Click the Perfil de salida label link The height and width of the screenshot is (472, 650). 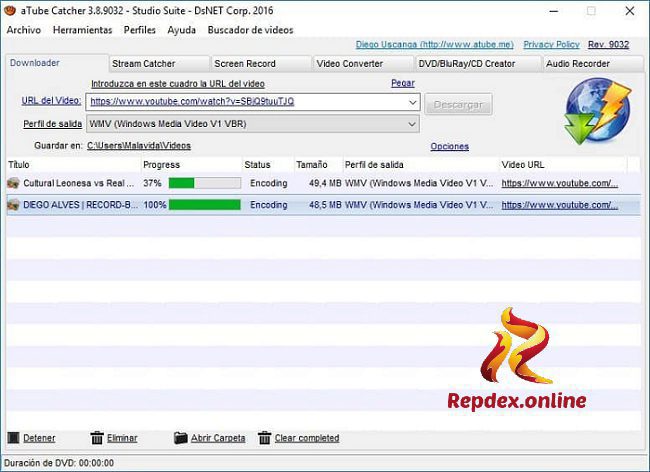(x=52, y=124)
